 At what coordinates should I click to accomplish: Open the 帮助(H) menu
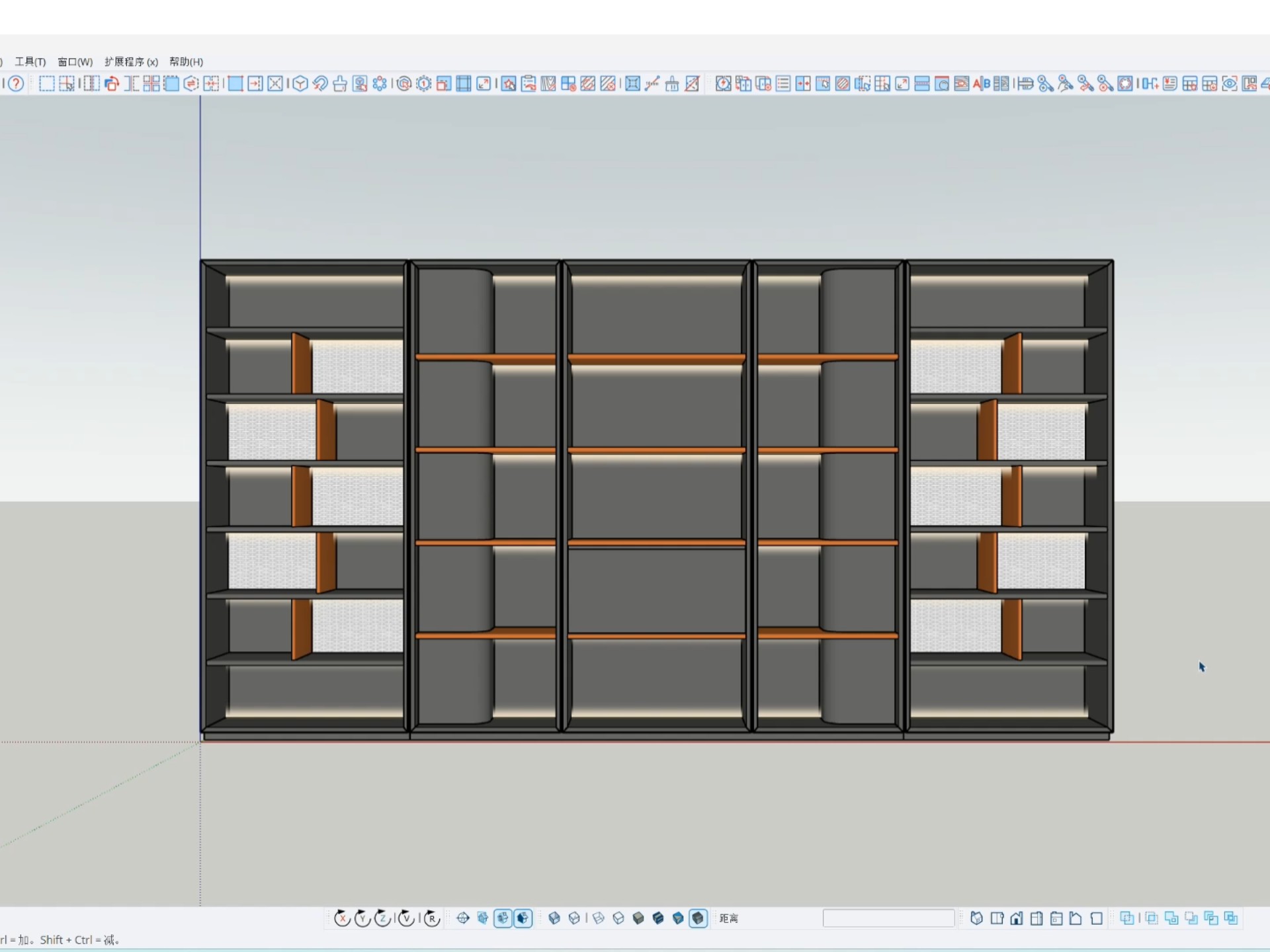point(186,61)
